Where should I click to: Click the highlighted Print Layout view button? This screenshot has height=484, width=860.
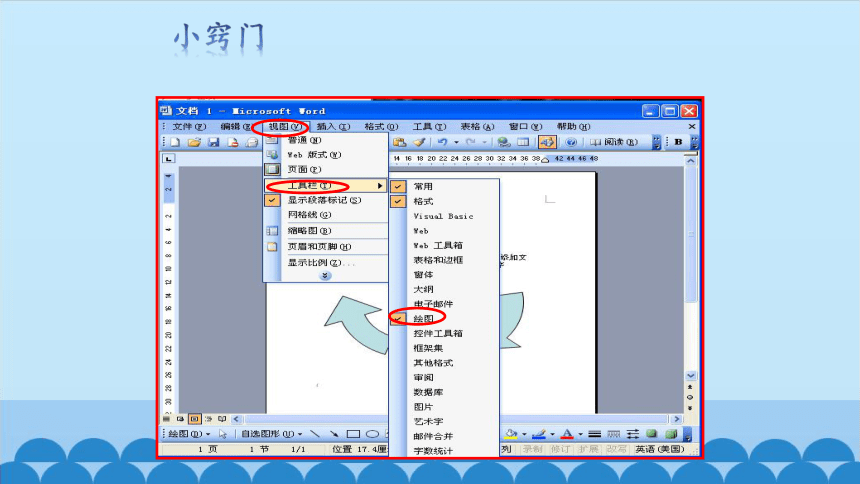click(x=194, y=419)
